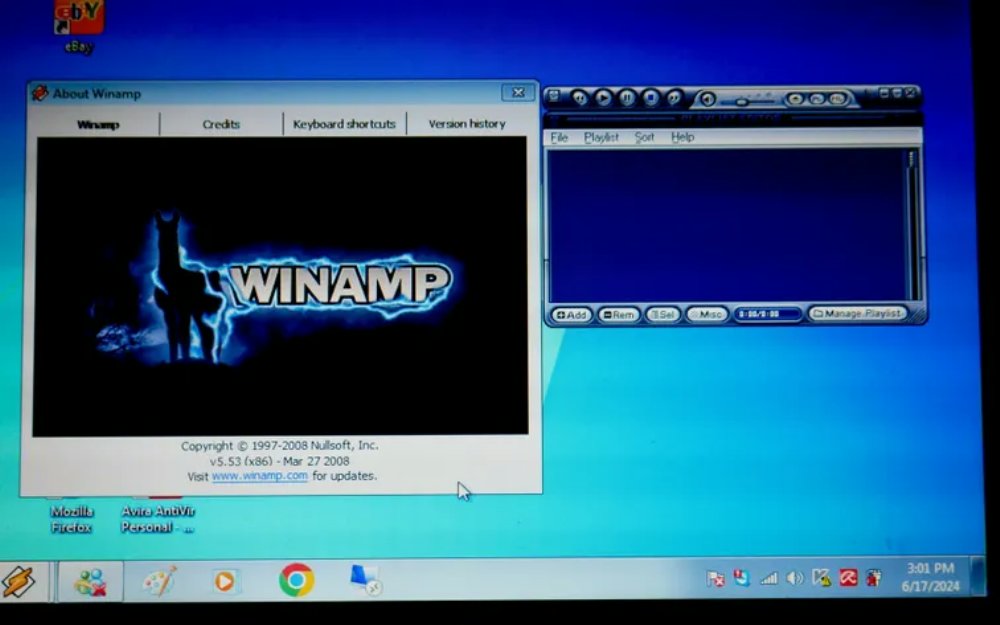
Task: Switch to the Credits tab
Action: (x=221, y=124)
